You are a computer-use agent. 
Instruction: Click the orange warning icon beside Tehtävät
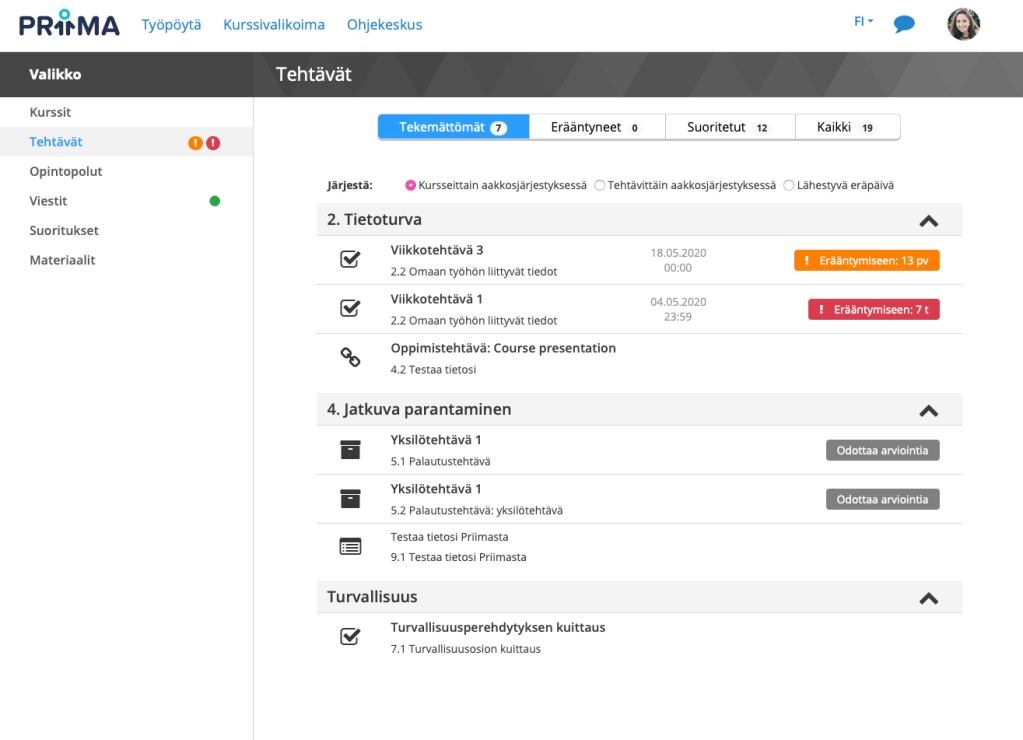[196, 143]
